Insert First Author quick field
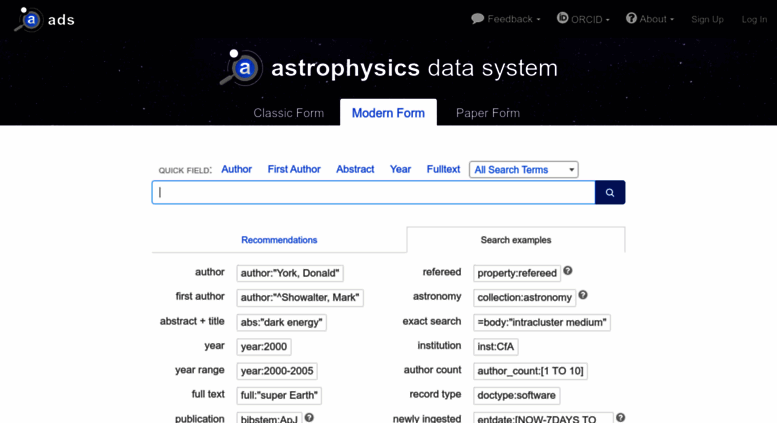The image size is (777, 423). point(294,169)
